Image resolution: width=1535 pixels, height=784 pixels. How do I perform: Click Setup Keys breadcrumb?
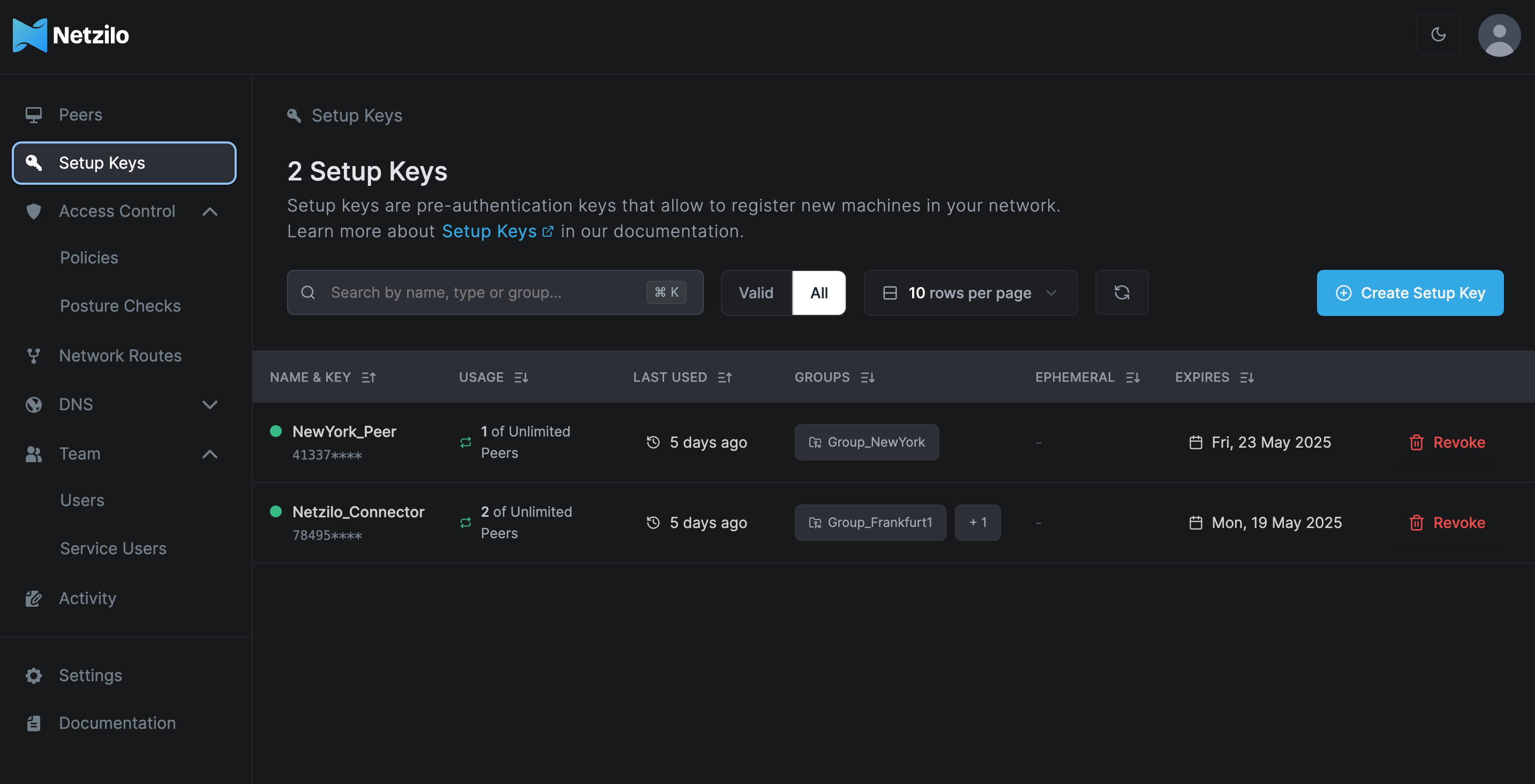coord(357,116)
